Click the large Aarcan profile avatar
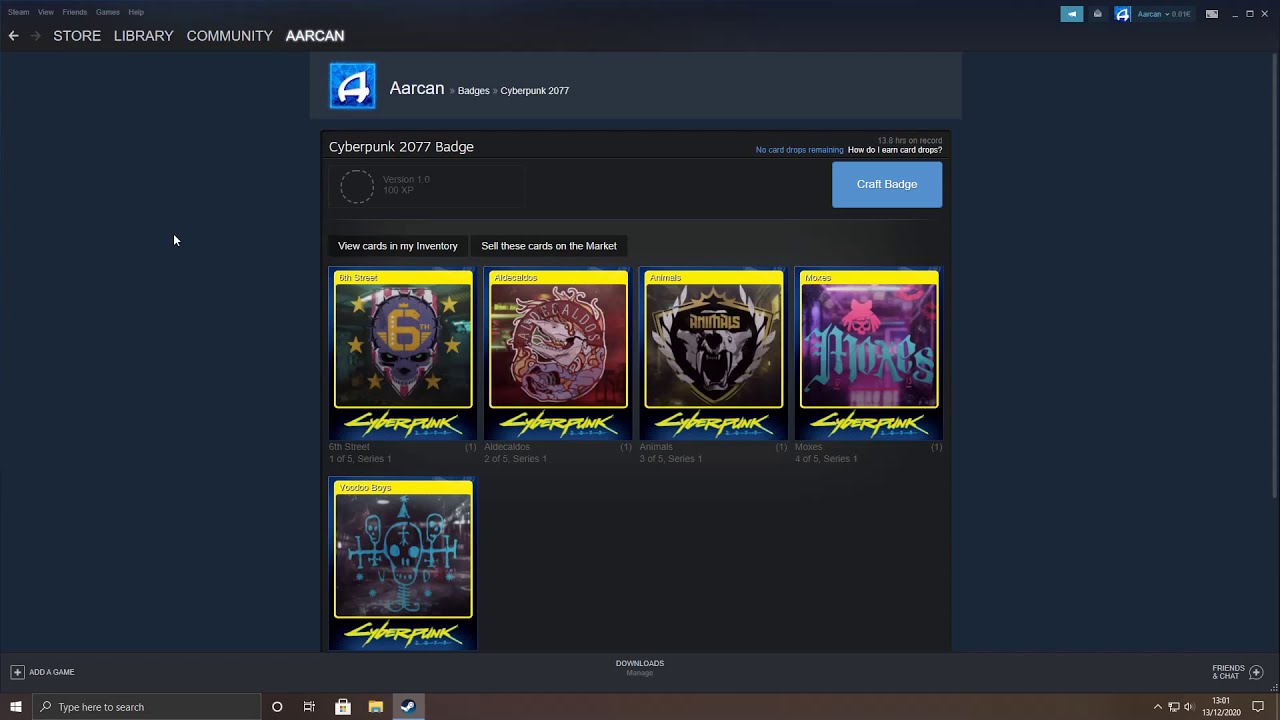The height and width of the screenshot is (720, 1280). [x=353, y=86]
